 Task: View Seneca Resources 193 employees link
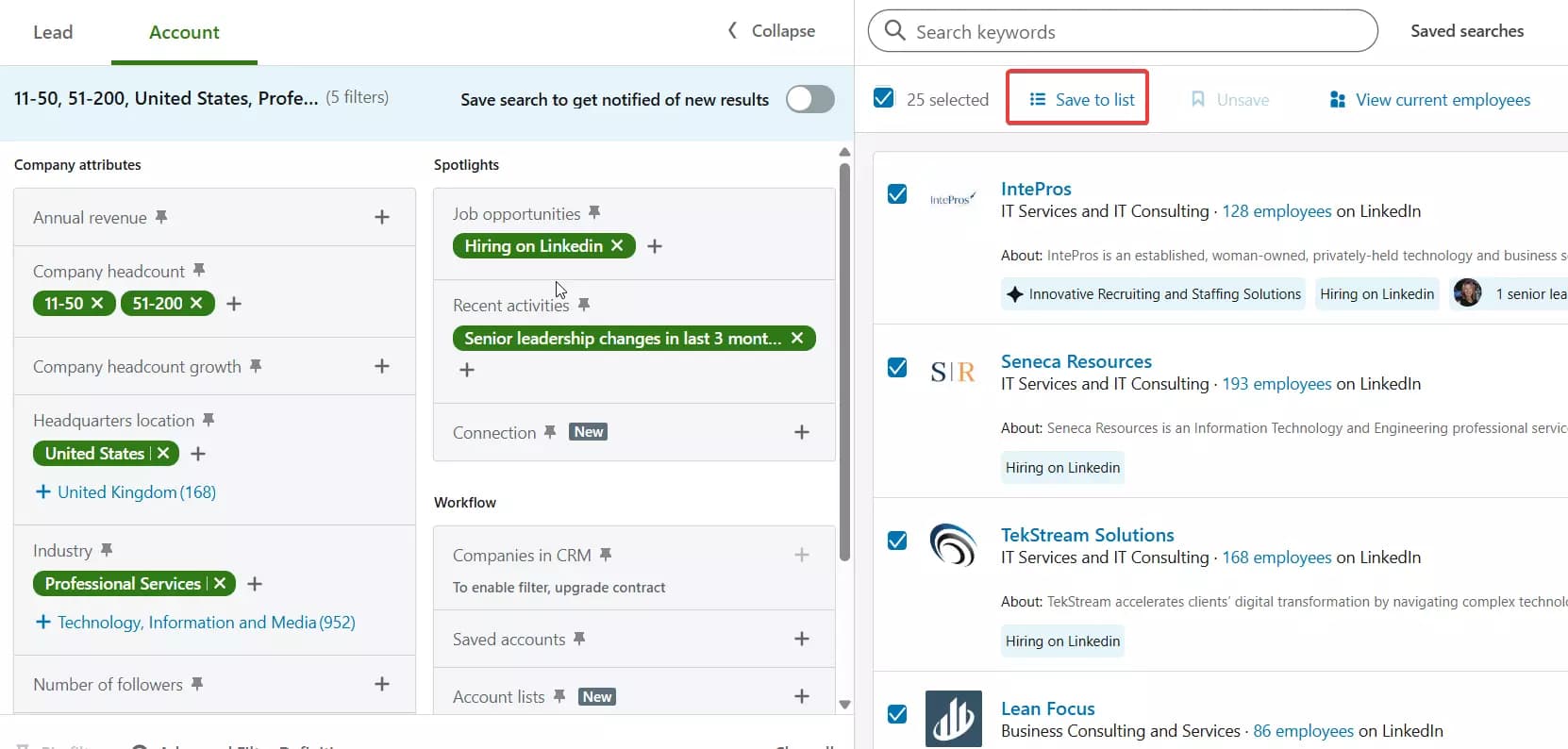coord(1277,384)
